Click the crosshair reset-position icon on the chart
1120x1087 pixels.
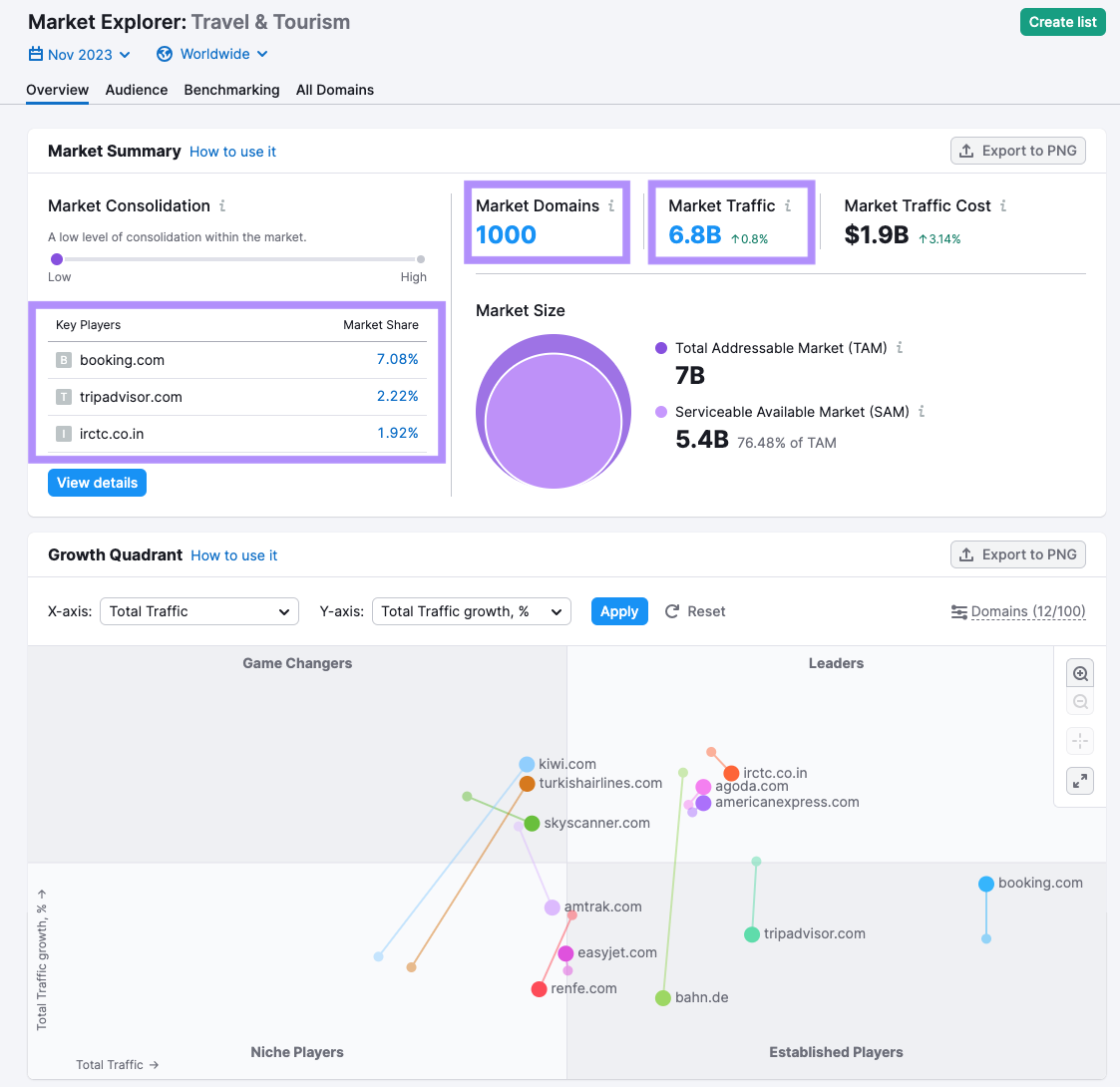click(1080, 741)
